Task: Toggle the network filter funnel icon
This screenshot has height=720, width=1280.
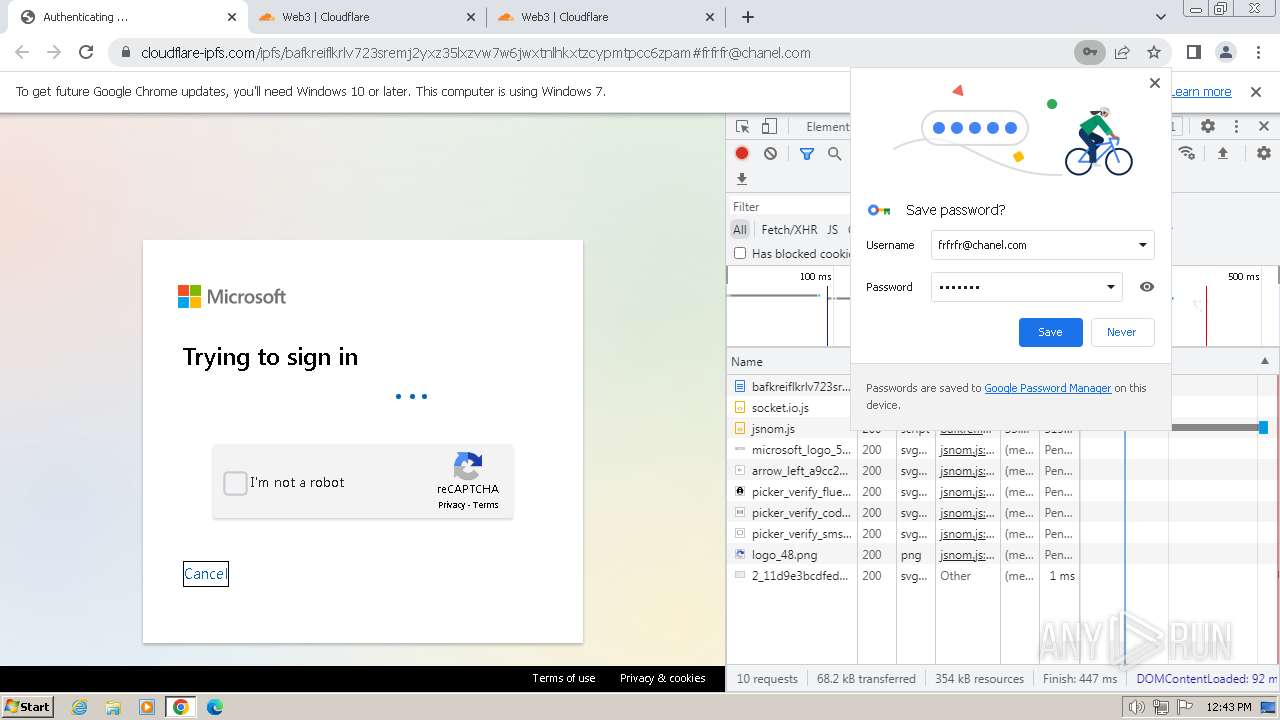Action: point(807,153)
